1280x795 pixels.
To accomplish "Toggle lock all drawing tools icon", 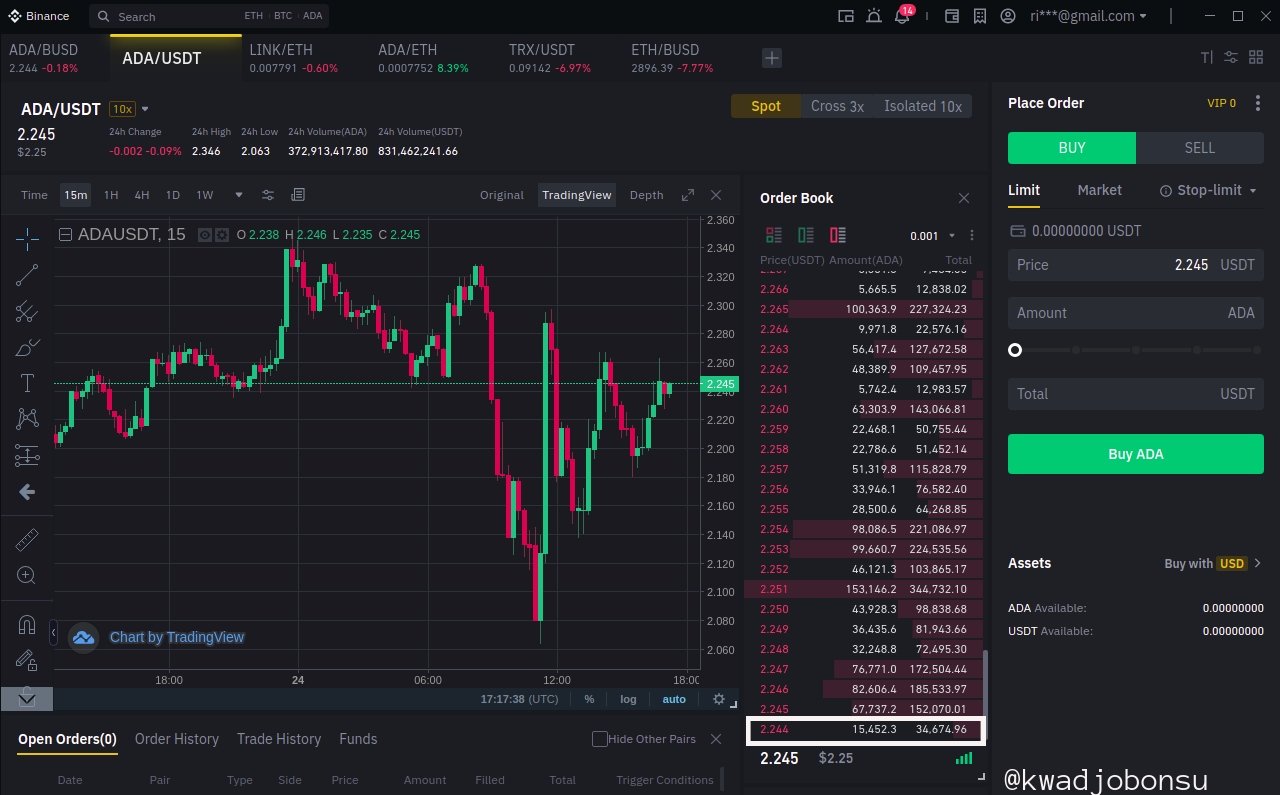I will [27, 660].
